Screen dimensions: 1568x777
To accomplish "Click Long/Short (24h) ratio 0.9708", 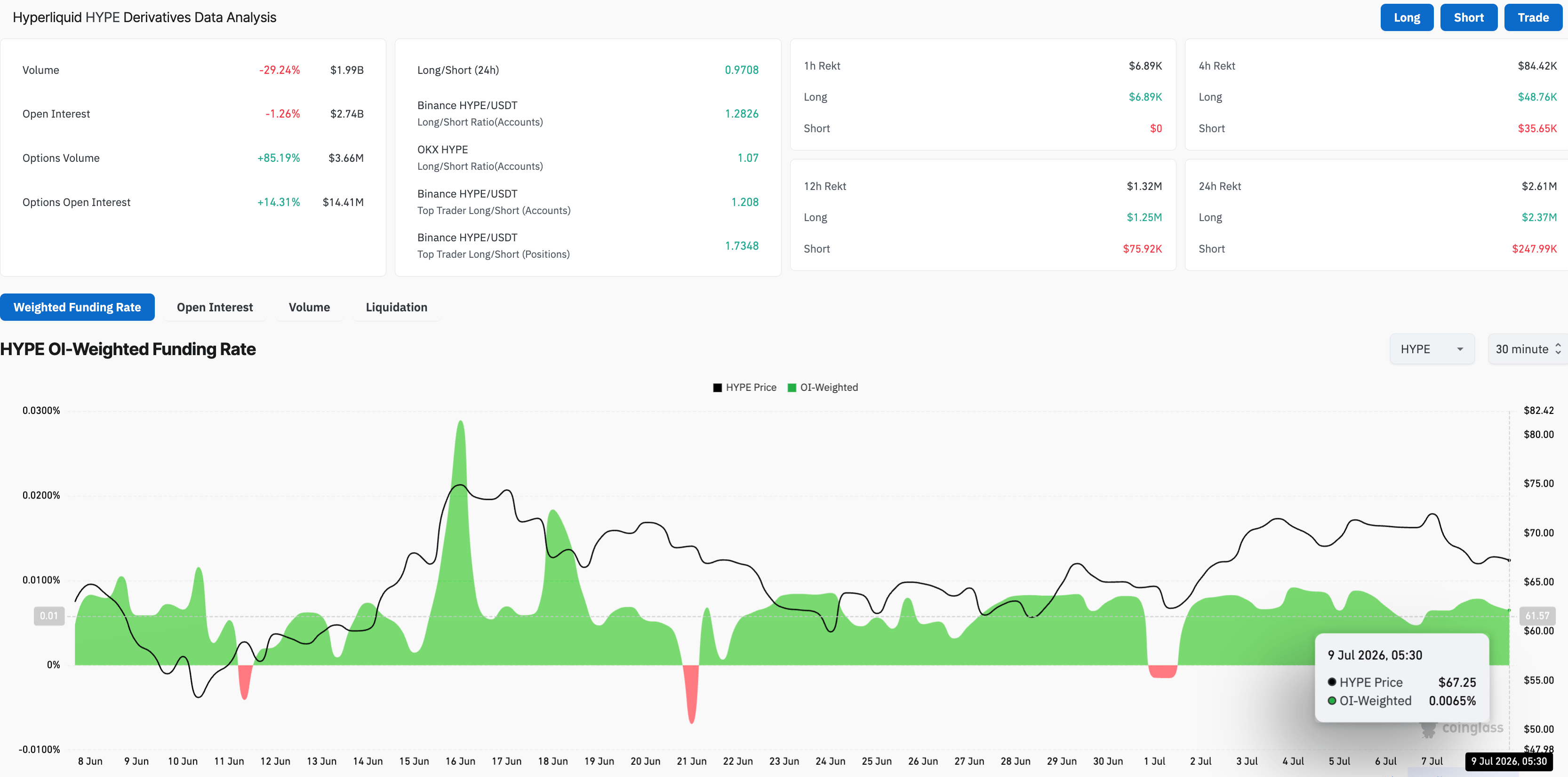I will (741, 70).
